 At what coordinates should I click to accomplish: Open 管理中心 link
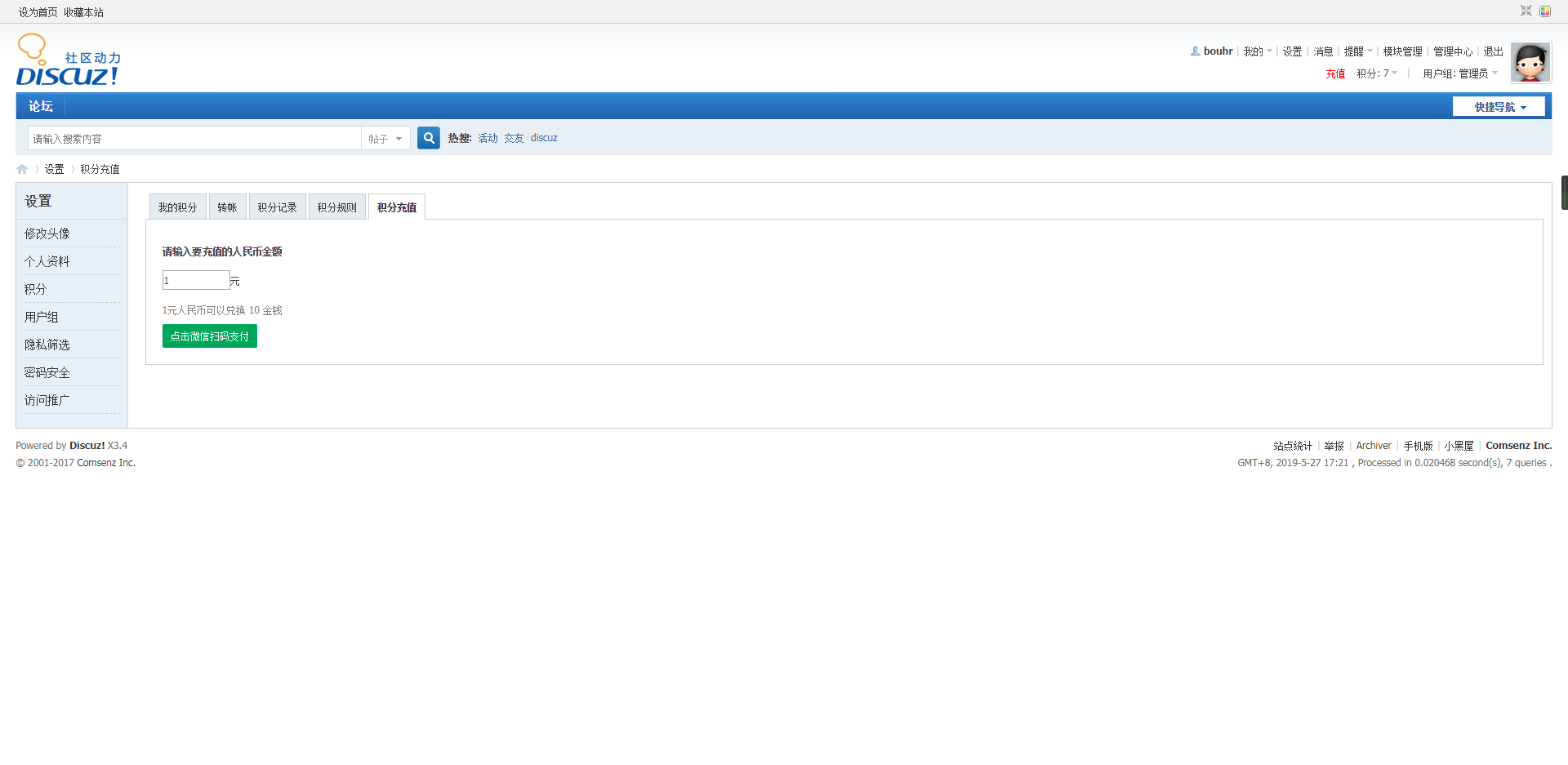coord(1453,51)
